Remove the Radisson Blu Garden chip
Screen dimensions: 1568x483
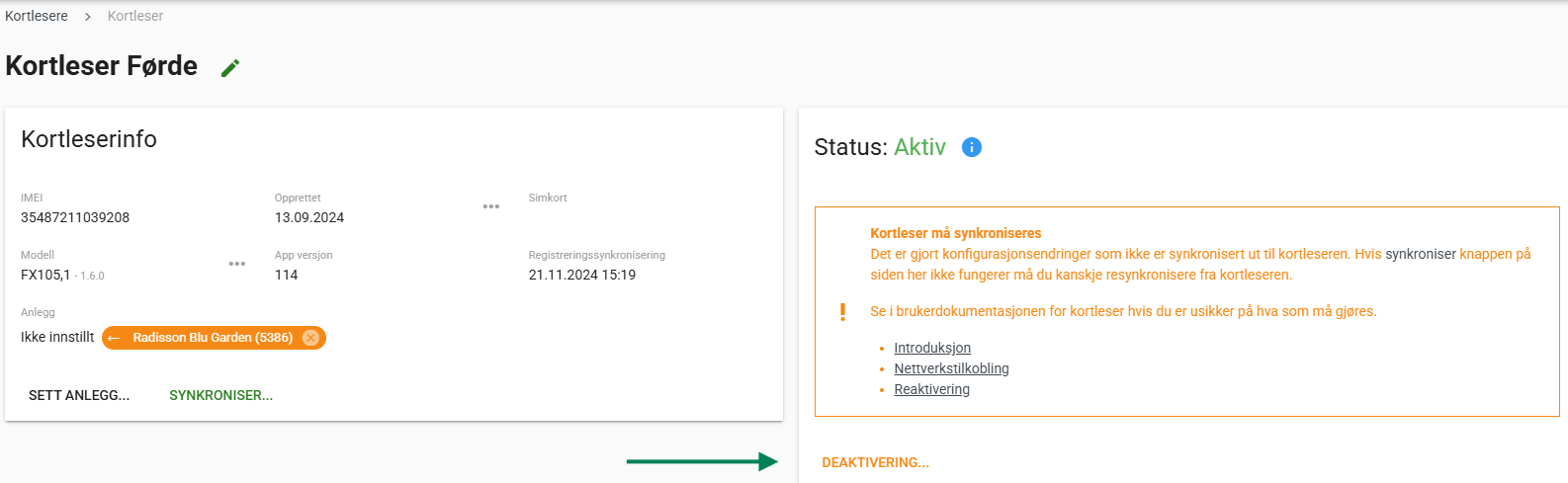pyautogui.click(x=310, y=338)
